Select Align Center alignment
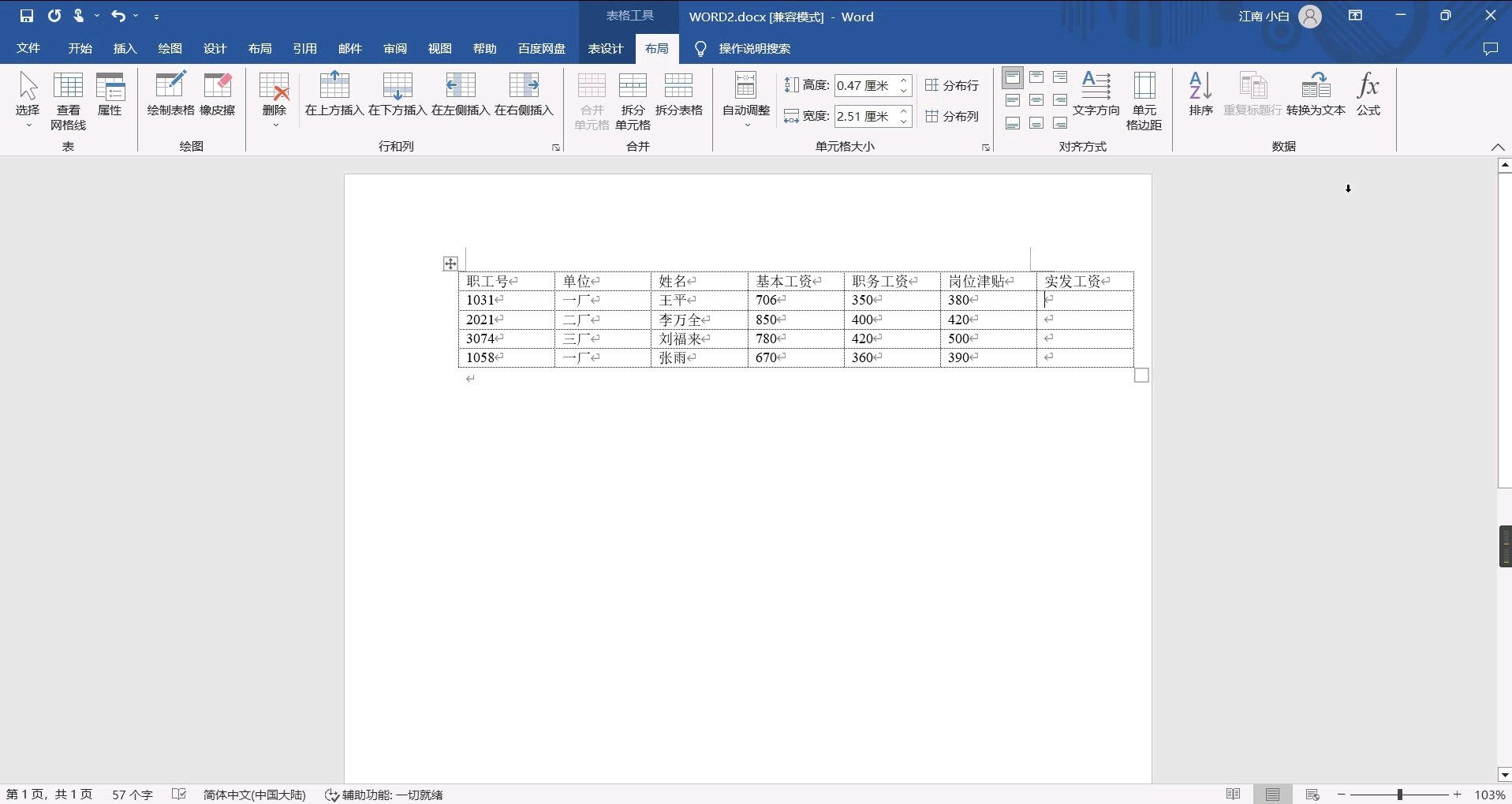1512x804 pixels. point(1036,100)
